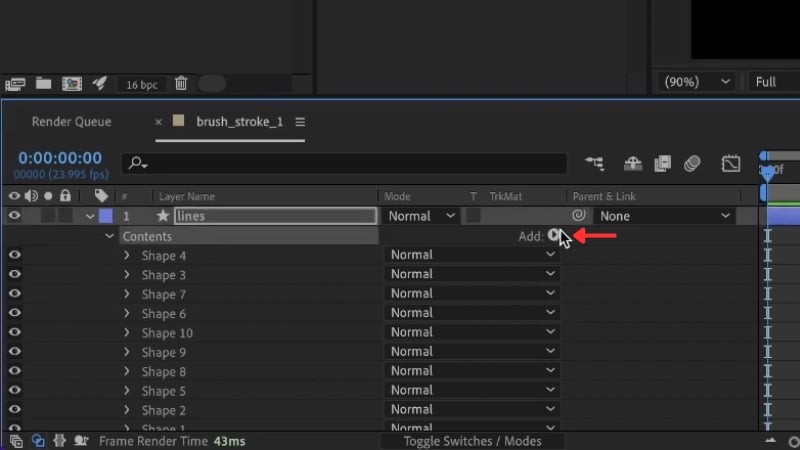Toggle the Shy layers hide icon
The height and width of the screenshot is (450, 800).
pyautogui.click(x=633, y=163)
